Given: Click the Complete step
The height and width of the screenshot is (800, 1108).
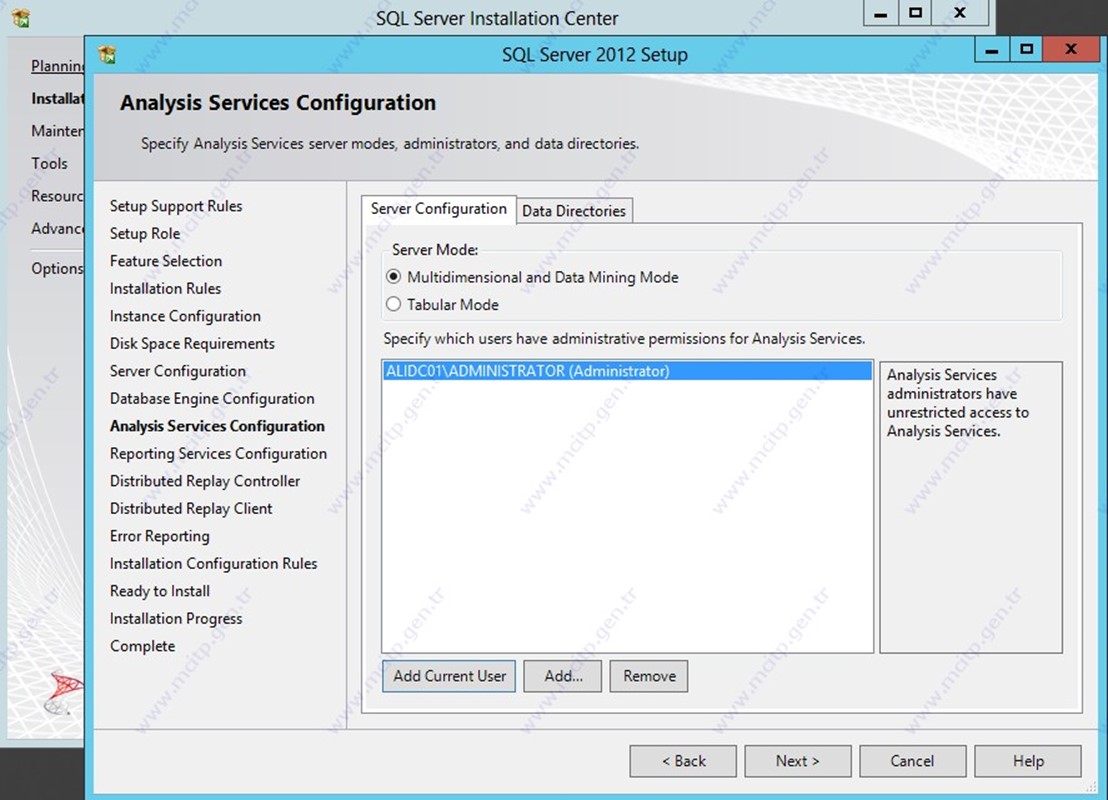Looking at the screenshot, I should click(143, 646).
